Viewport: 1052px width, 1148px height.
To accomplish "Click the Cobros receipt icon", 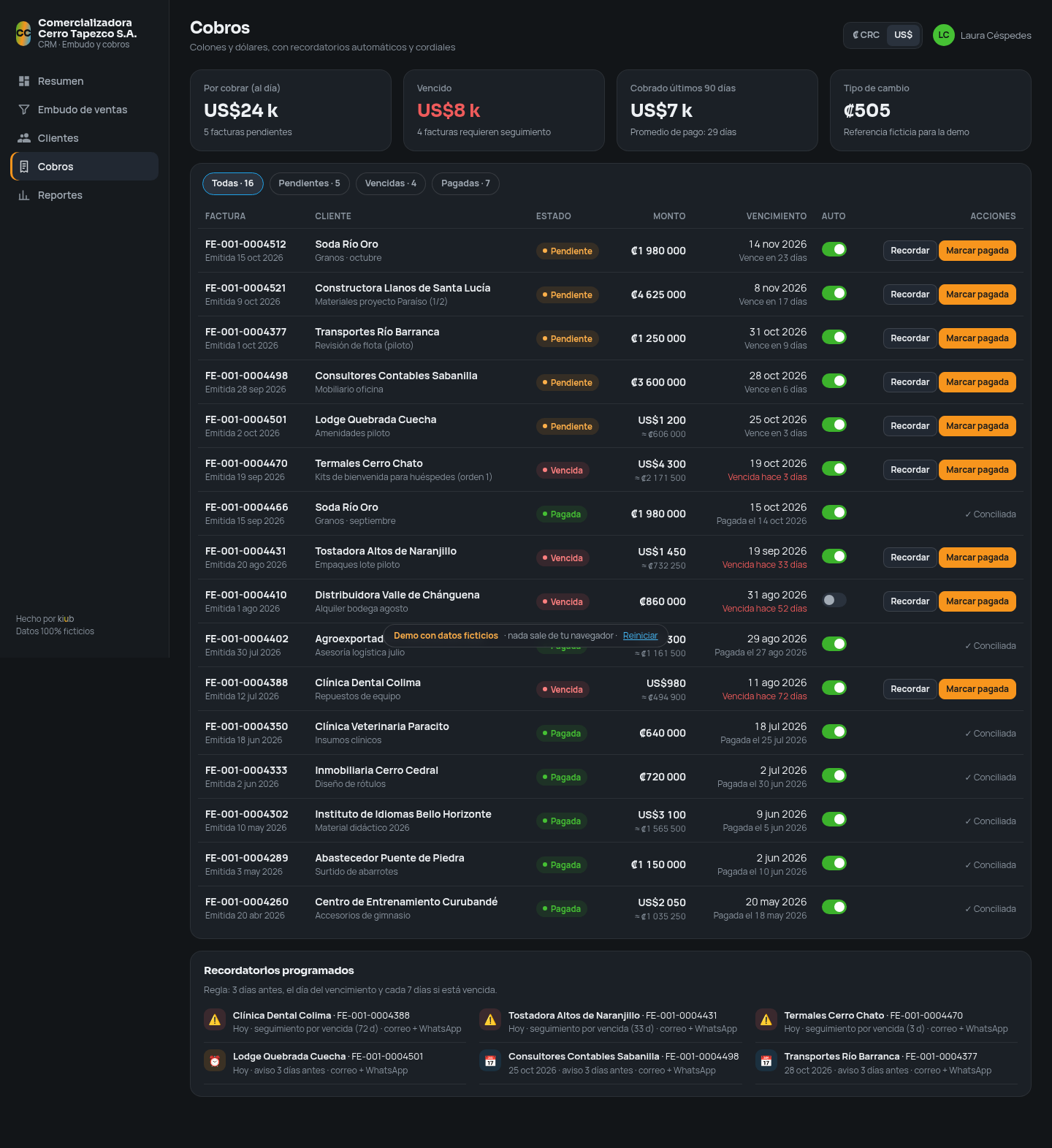I will [24, 167].
